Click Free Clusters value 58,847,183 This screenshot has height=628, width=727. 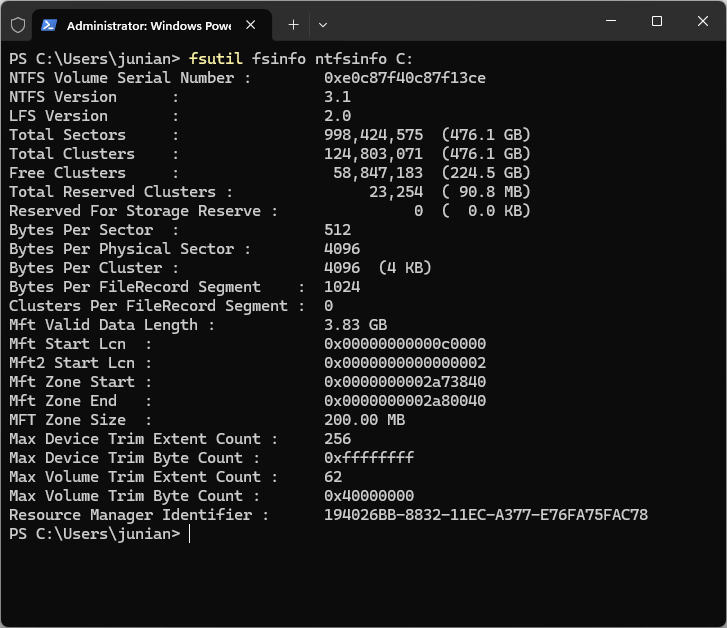tap(378, 173)
